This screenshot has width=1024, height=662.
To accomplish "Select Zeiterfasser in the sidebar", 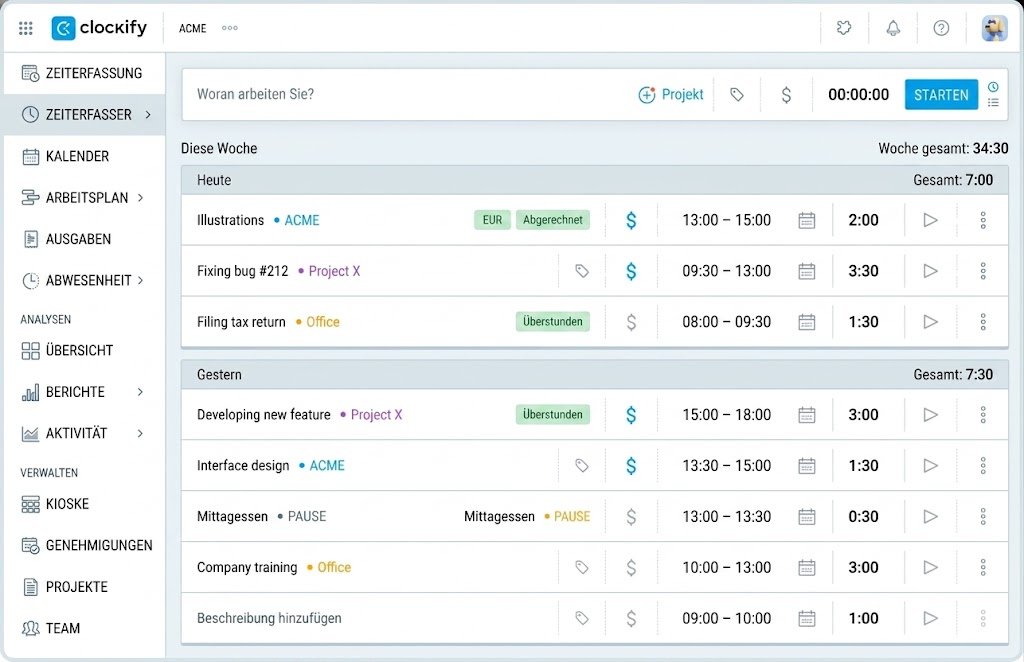I will click(x=84, y=115).
